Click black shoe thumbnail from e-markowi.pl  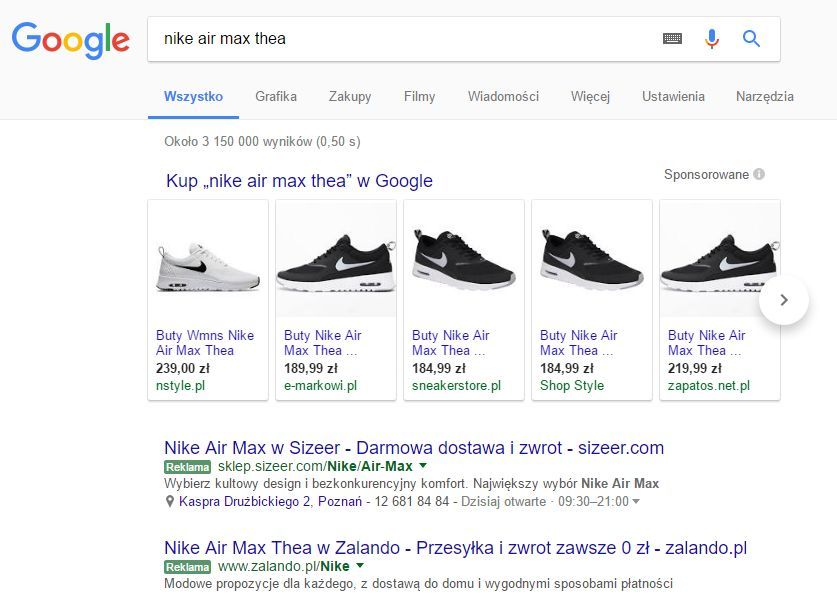coord(336,260)
